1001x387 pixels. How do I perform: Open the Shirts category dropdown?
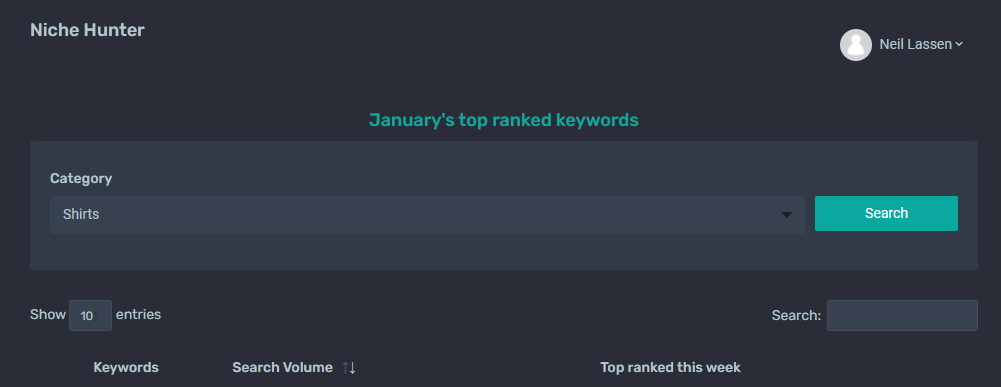[x=427, y=215]
